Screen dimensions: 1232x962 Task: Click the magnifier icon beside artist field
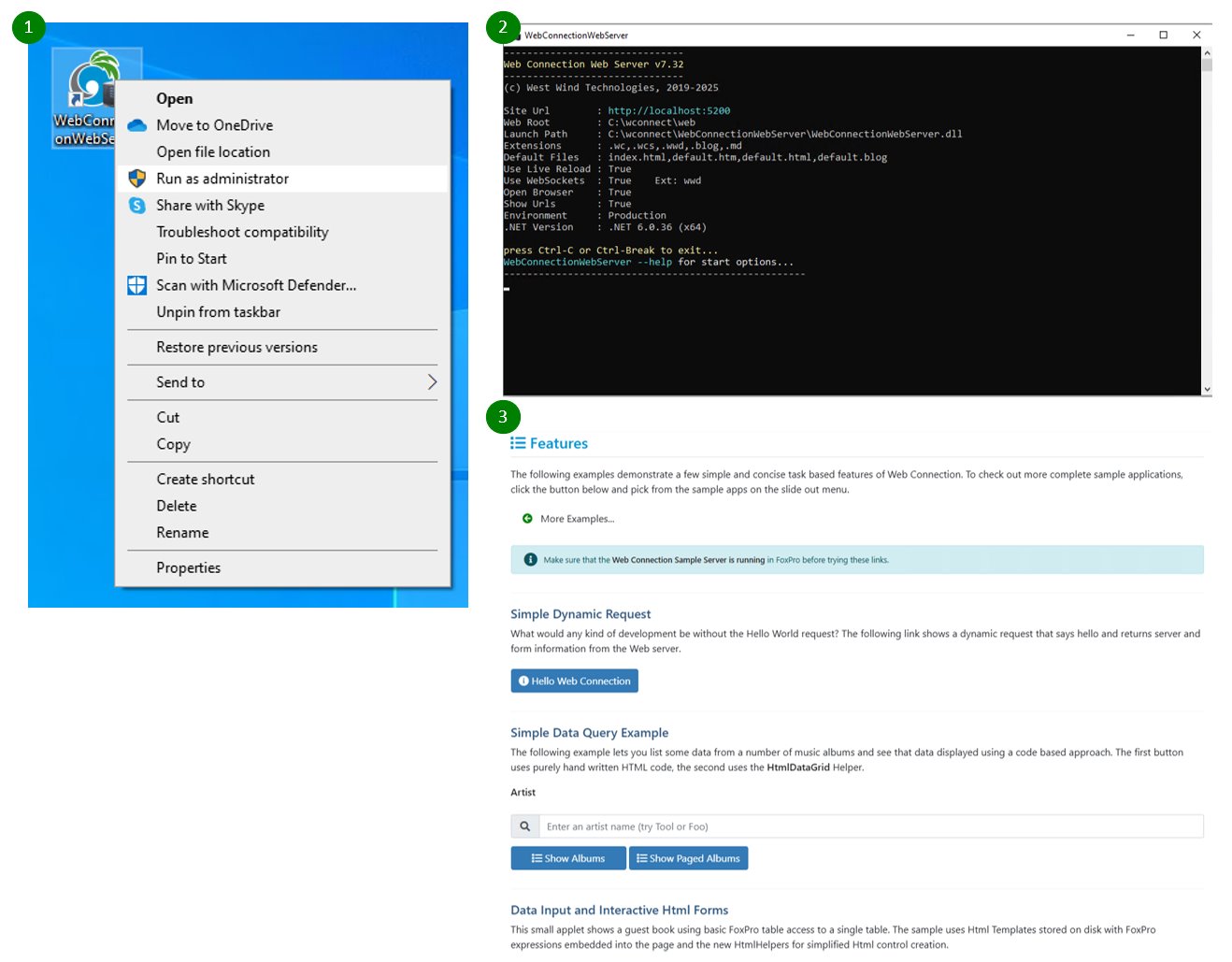click(525, 826)
